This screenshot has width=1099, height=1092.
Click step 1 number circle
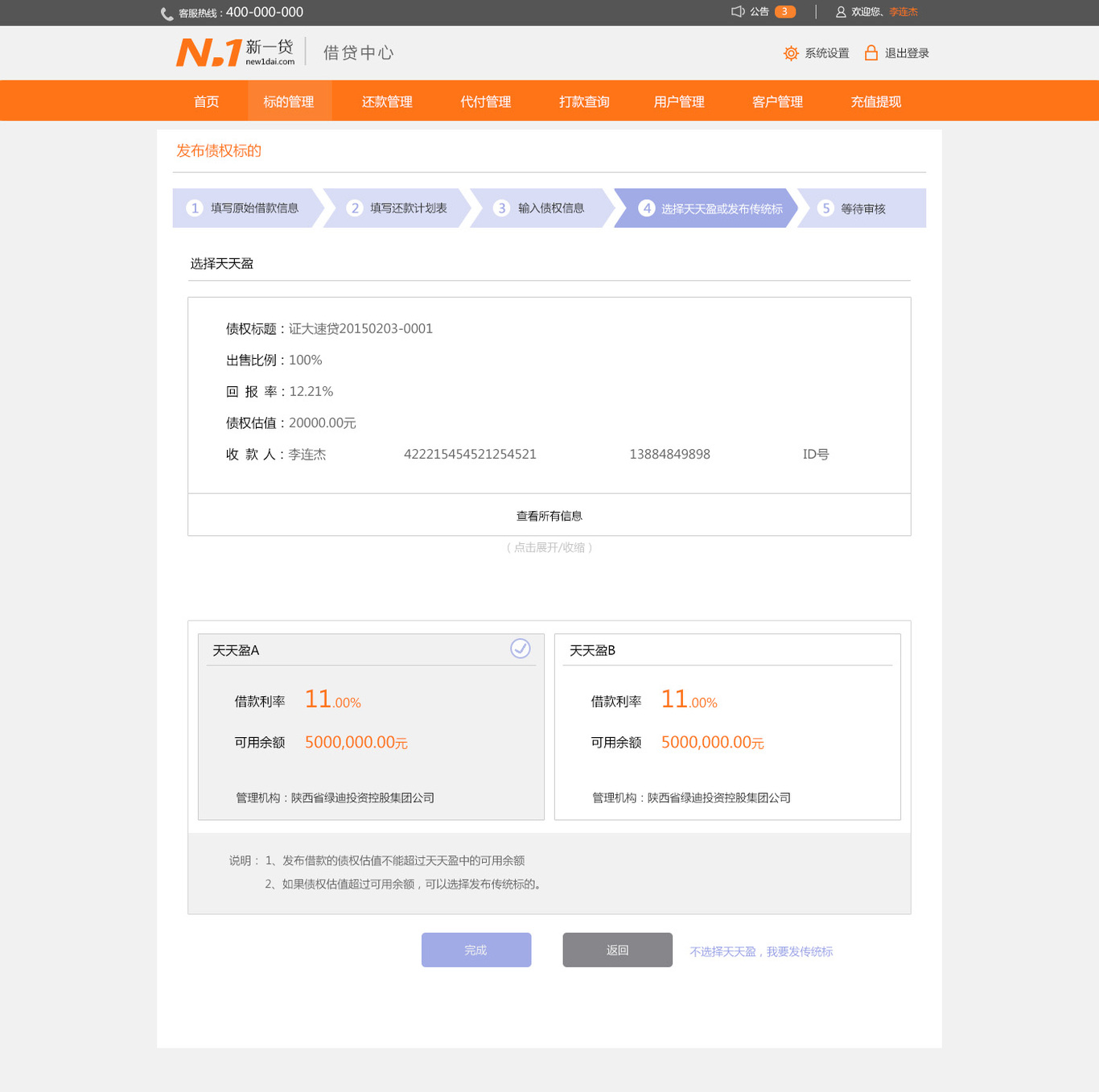pyautogui.click(x=195, y=208)
